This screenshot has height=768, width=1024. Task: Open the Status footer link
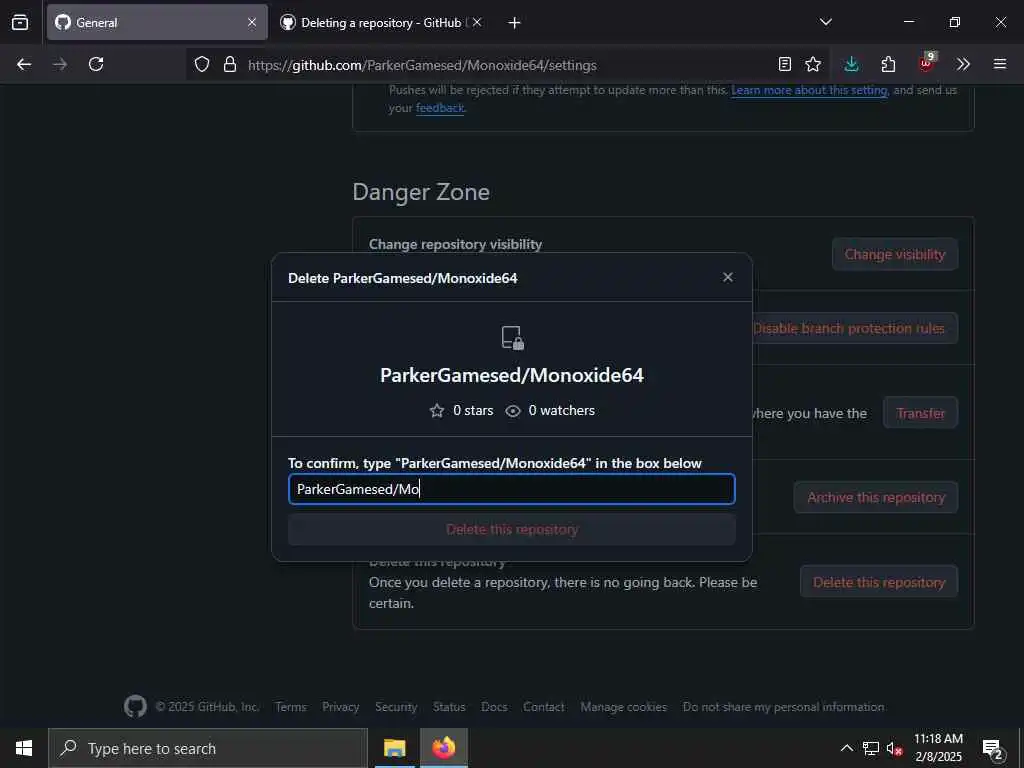(x=449, y=707)
